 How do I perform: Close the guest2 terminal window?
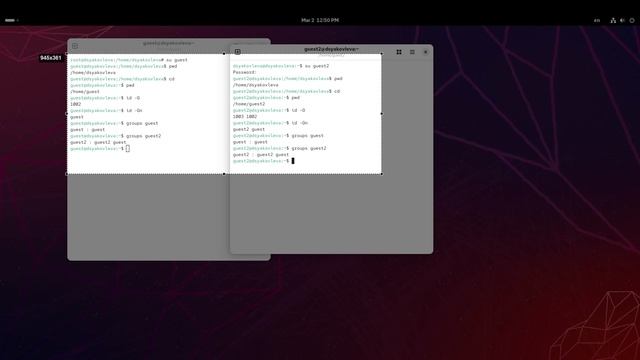point(426,52)
